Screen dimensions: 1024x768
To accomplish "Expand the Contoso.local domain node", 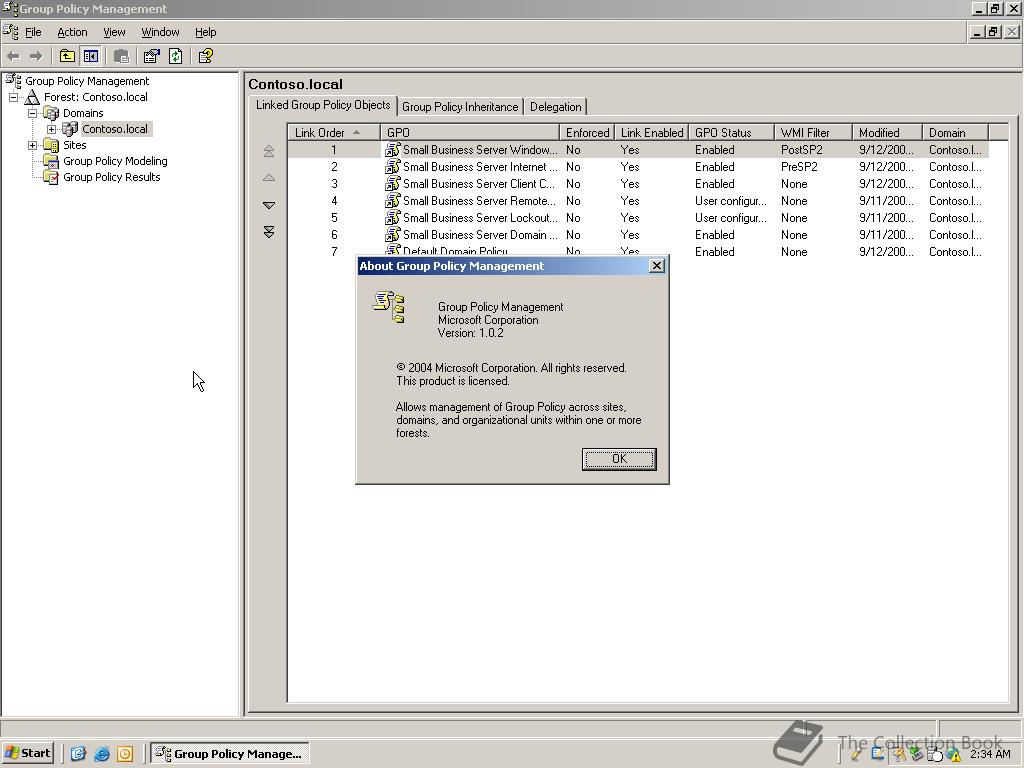I will pos(52,129).
